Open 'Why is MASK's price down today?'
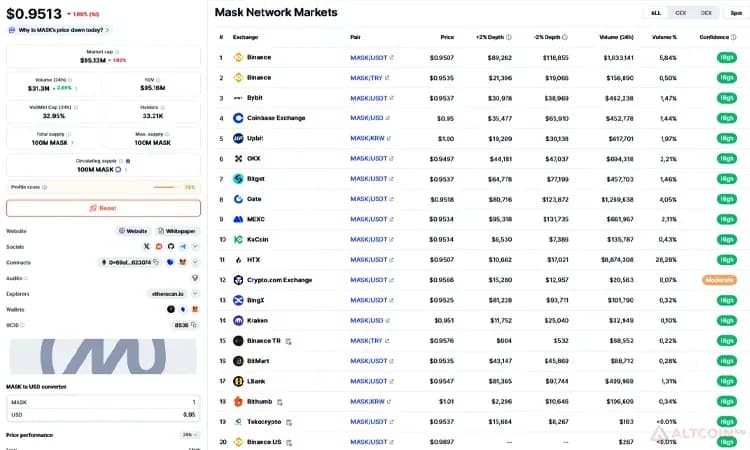 coord(61,30)
